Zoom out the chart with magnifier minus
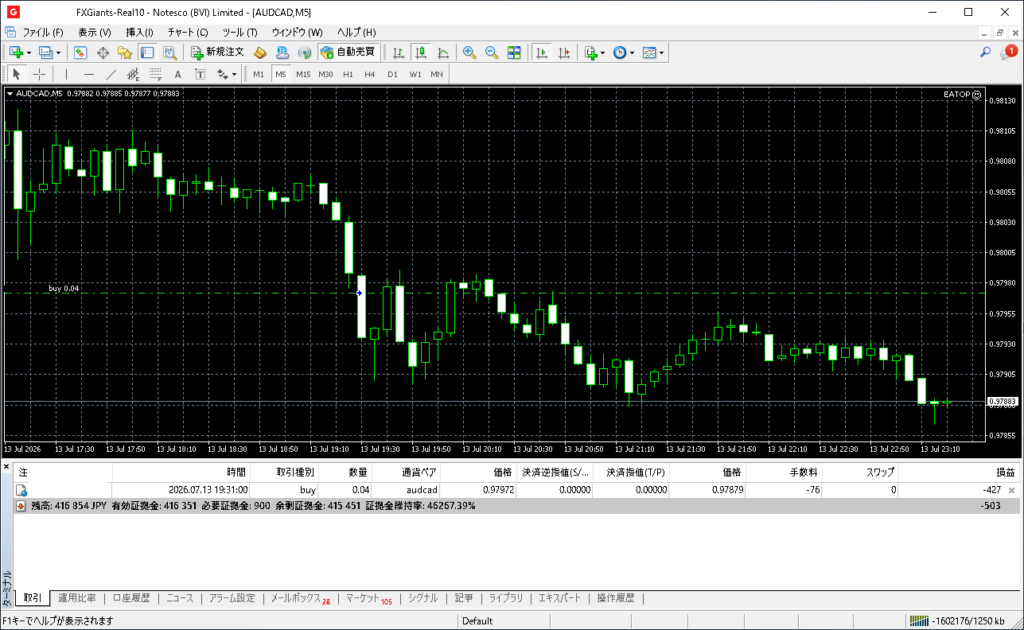Image resolution: width=1024 pixels, height=630 pixels. (491, 53)
